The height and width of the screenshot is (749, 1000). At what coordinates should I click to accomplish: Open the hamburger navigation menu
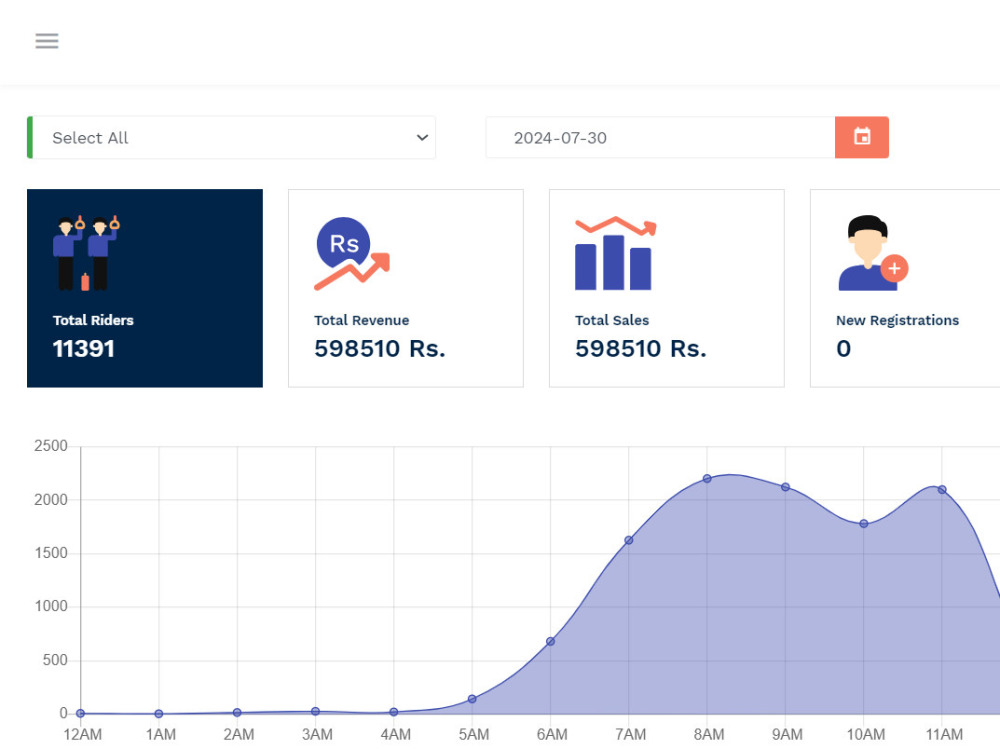pos(47,41)
